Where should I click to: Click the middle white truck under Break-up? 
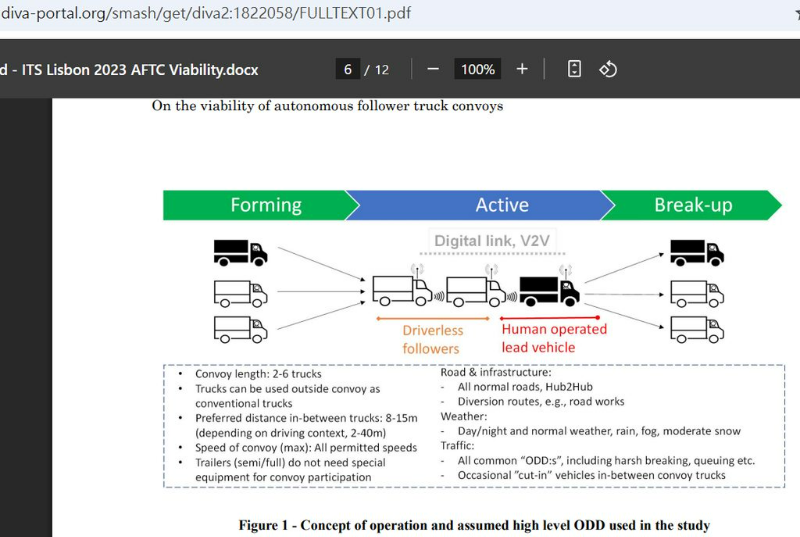point(696,292)
